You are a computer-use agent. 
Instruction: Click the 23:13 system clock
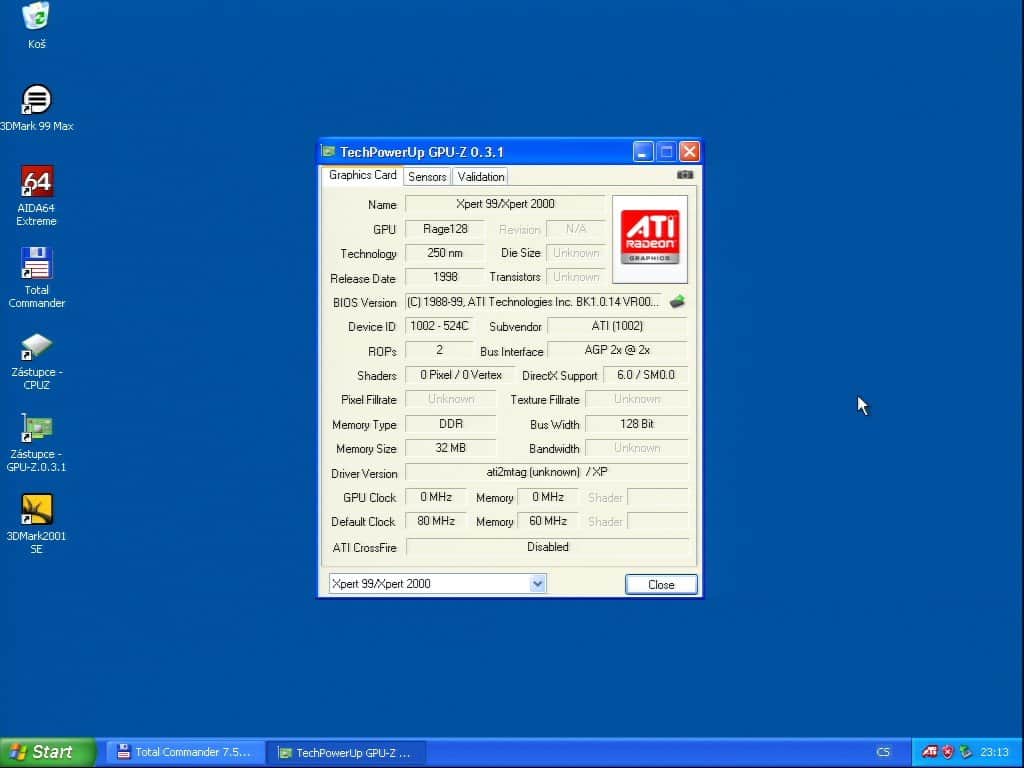point(995,752)
